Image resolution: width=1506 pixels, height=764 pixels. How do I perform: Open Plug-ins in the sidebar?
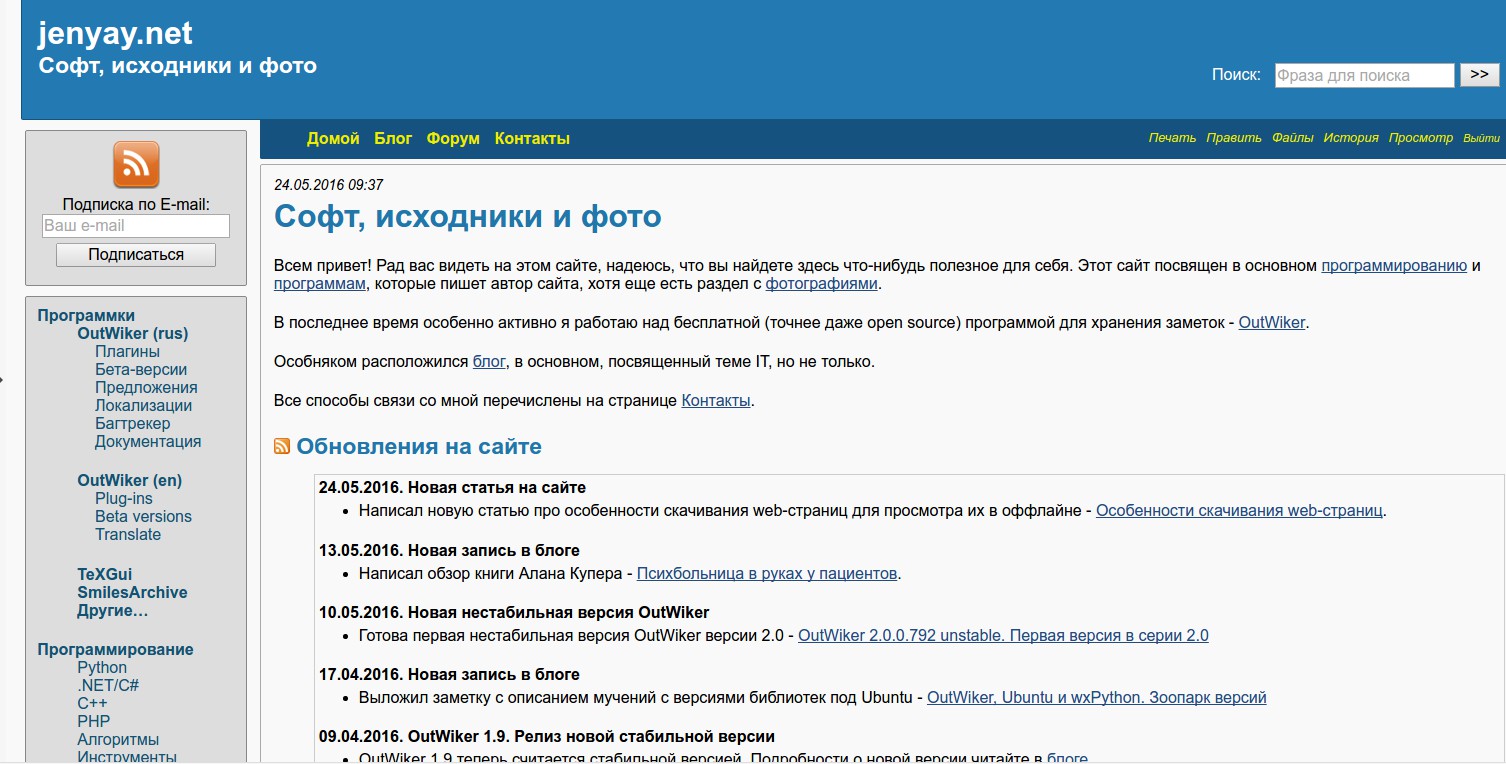[124, 499]
